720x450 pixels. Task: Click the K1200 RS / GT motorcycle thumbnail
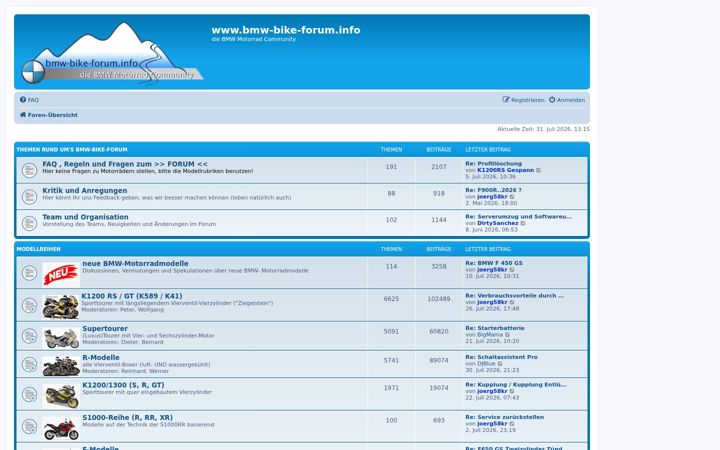click(x=61, y=307)
